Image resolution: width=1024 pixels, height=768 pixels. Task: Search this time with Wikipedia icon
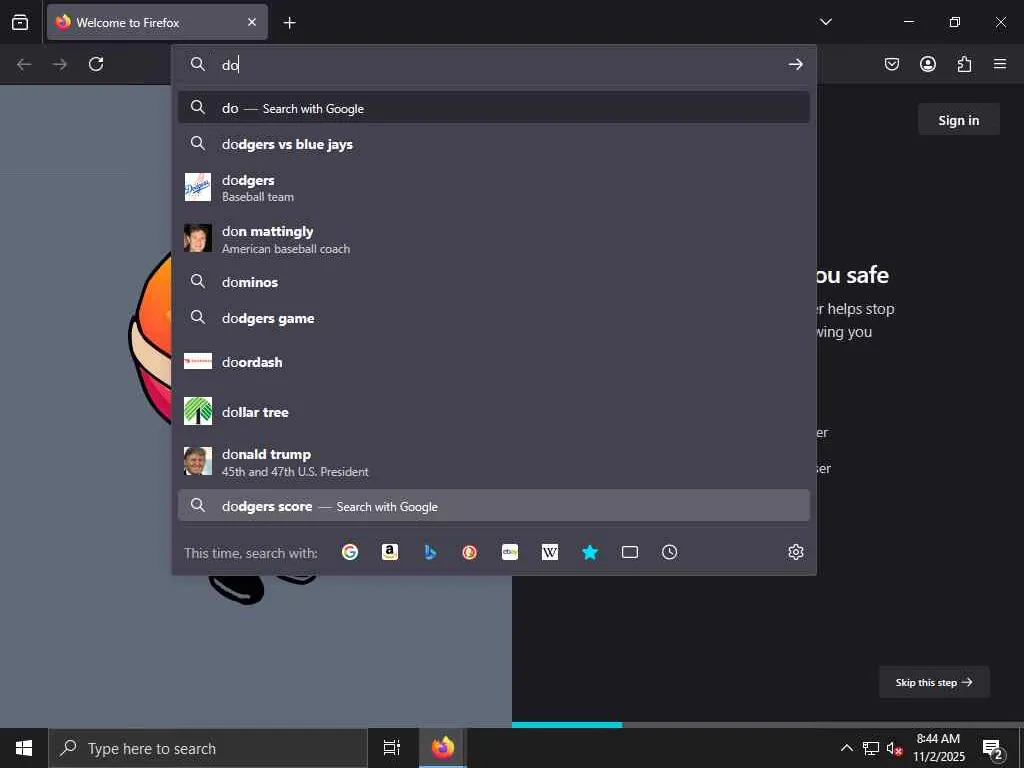pos(550,552)
